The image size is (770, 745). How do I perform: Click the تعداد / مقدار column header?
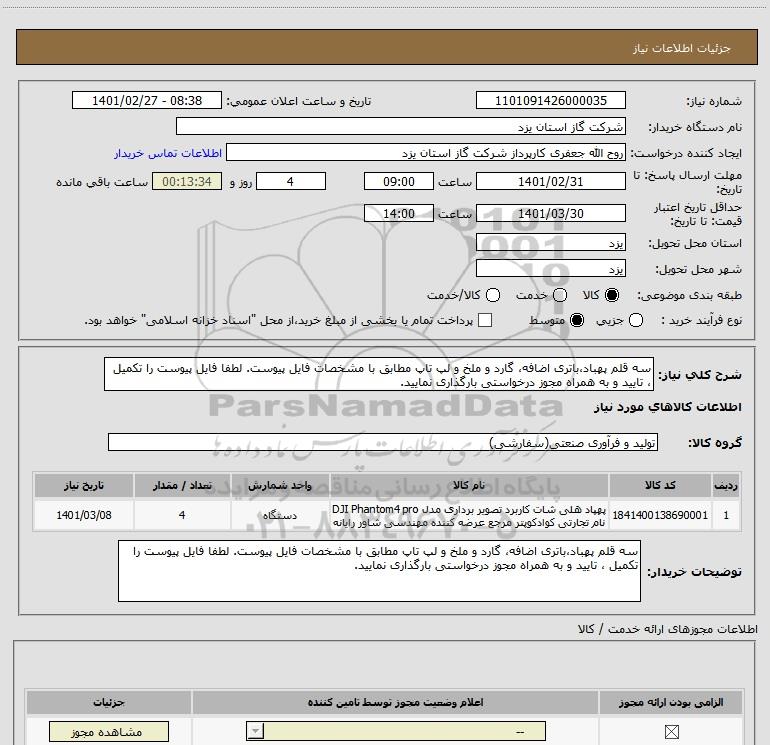coord(182,485)
